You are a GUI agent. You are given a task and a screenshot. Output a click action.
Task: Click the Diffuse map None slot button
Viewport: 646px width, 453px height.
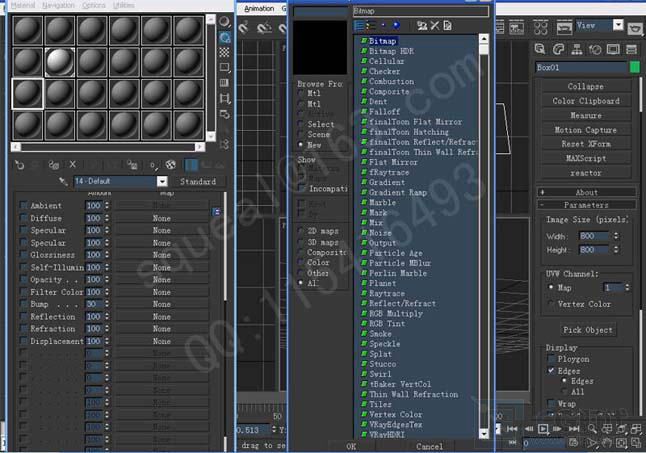(x=162, y=218)
